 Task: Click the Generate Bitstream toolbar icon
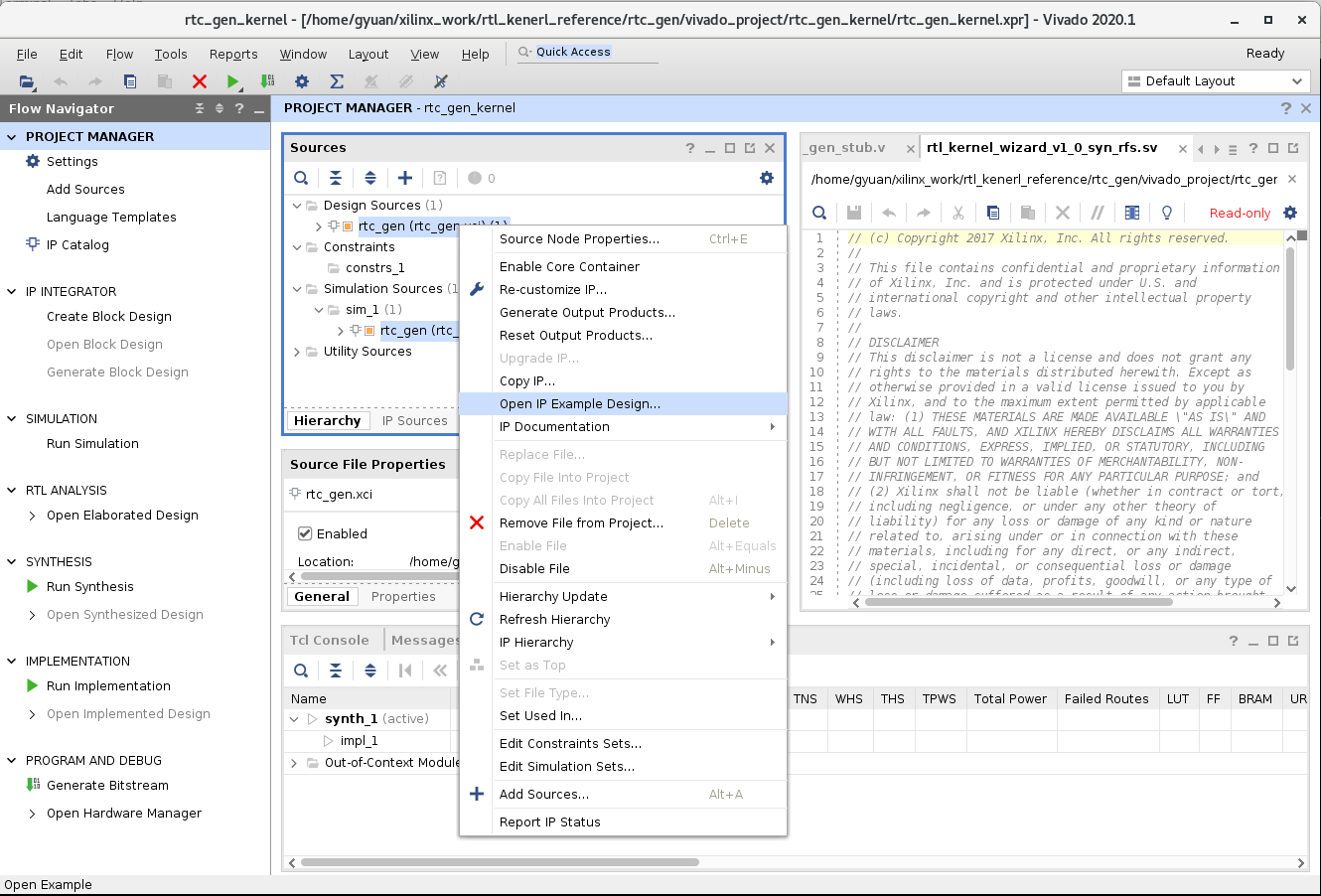pyautogui.click(x=267, y=81)
